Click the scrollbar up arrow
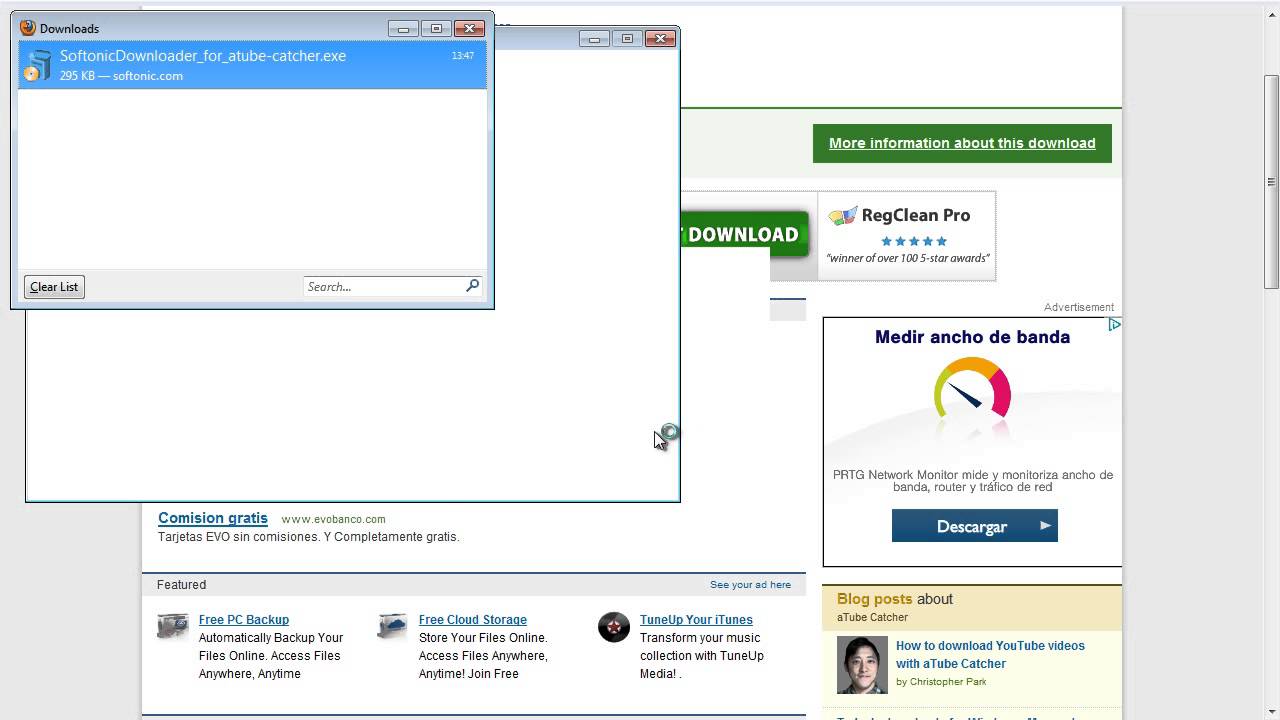The image size is (1280, 720). coord(1271,12)
